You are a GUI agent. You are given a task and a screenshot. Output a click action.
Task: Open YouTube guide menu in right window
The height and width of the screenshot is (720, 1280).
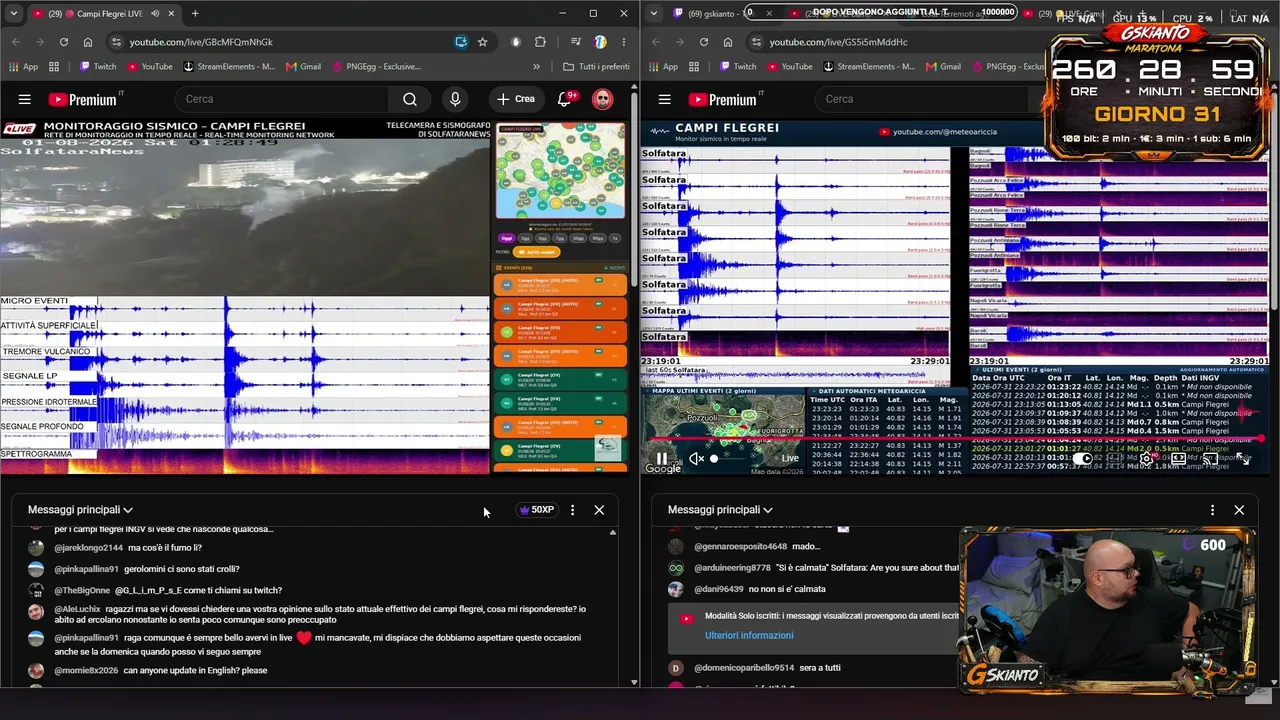click(x=664, y=99)
